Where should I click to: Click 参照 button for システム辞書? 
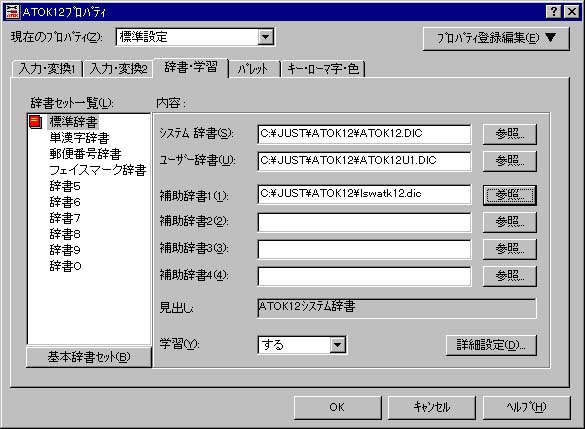pyautogui.click(x=510, y=134)
